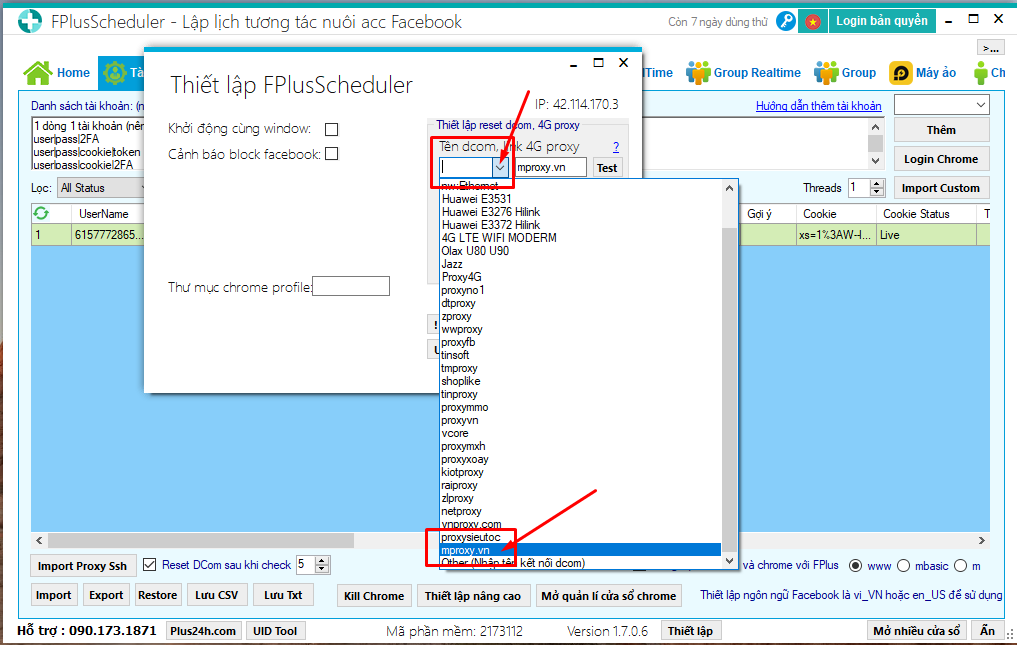Click the Export button
This screenshot has height=645, width=1017.
pyautogui.click(x=106, y=595)
